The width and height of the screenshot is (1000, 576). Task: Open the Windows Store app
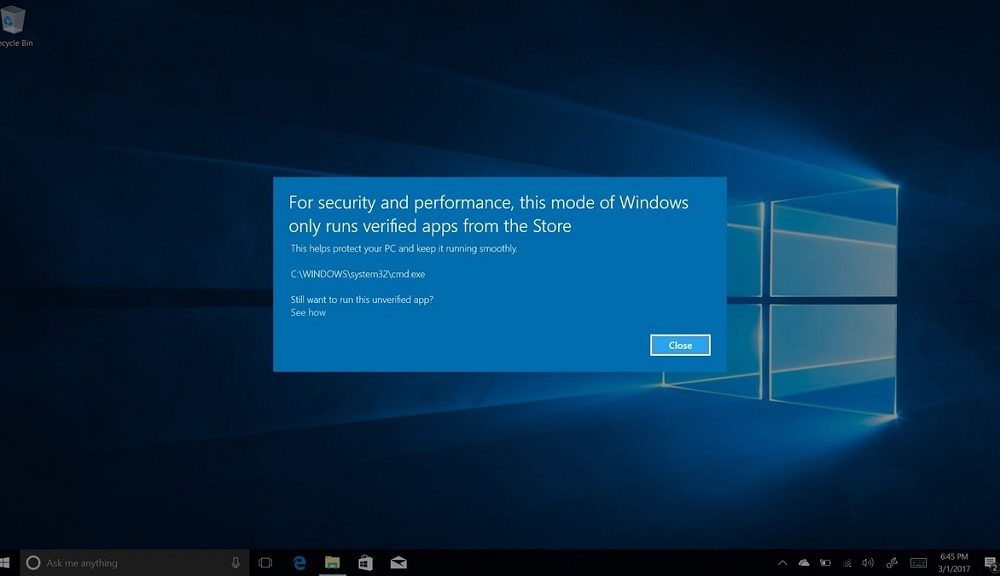365,563
